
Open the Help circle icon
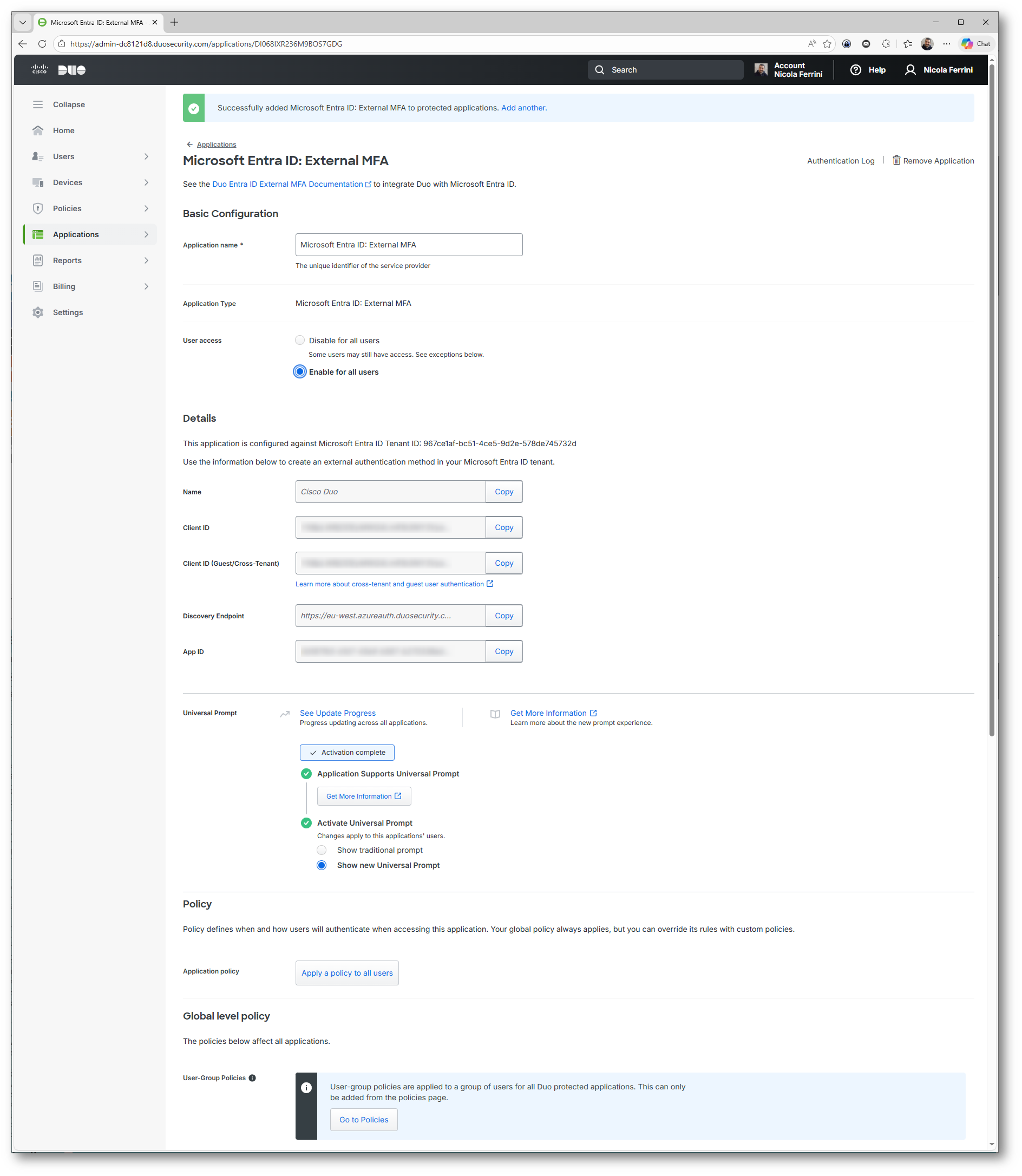click(x=855, y=70)
